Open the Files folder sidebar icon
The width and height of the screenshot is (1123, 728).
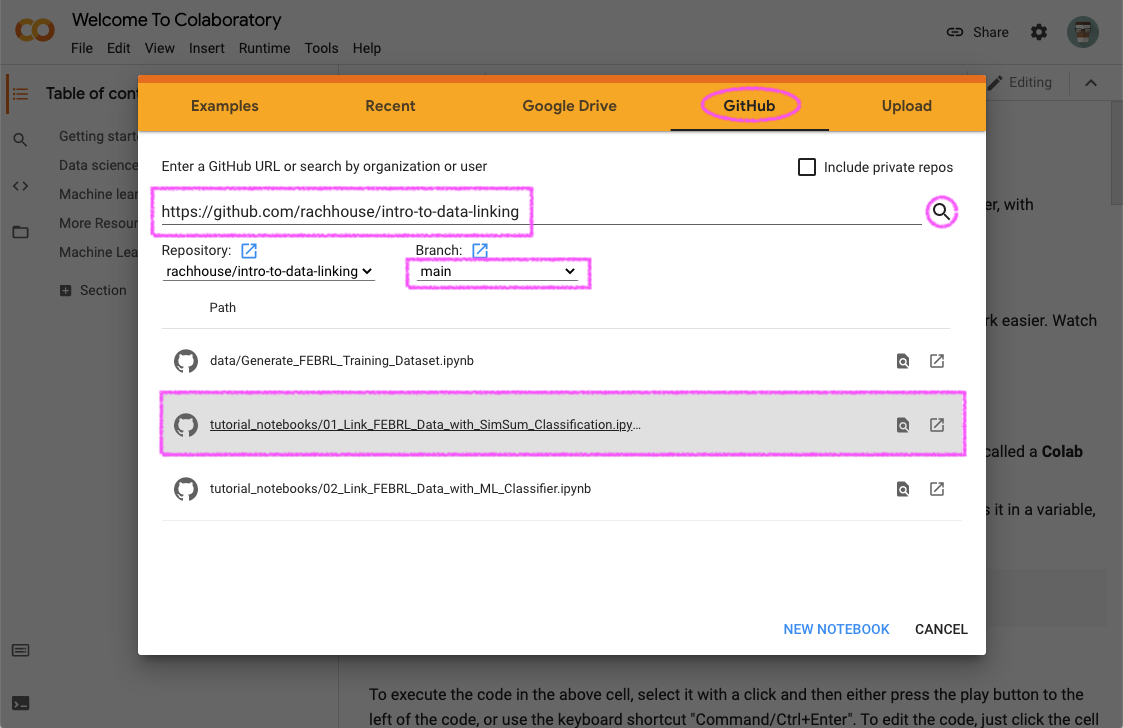[21, 232]
